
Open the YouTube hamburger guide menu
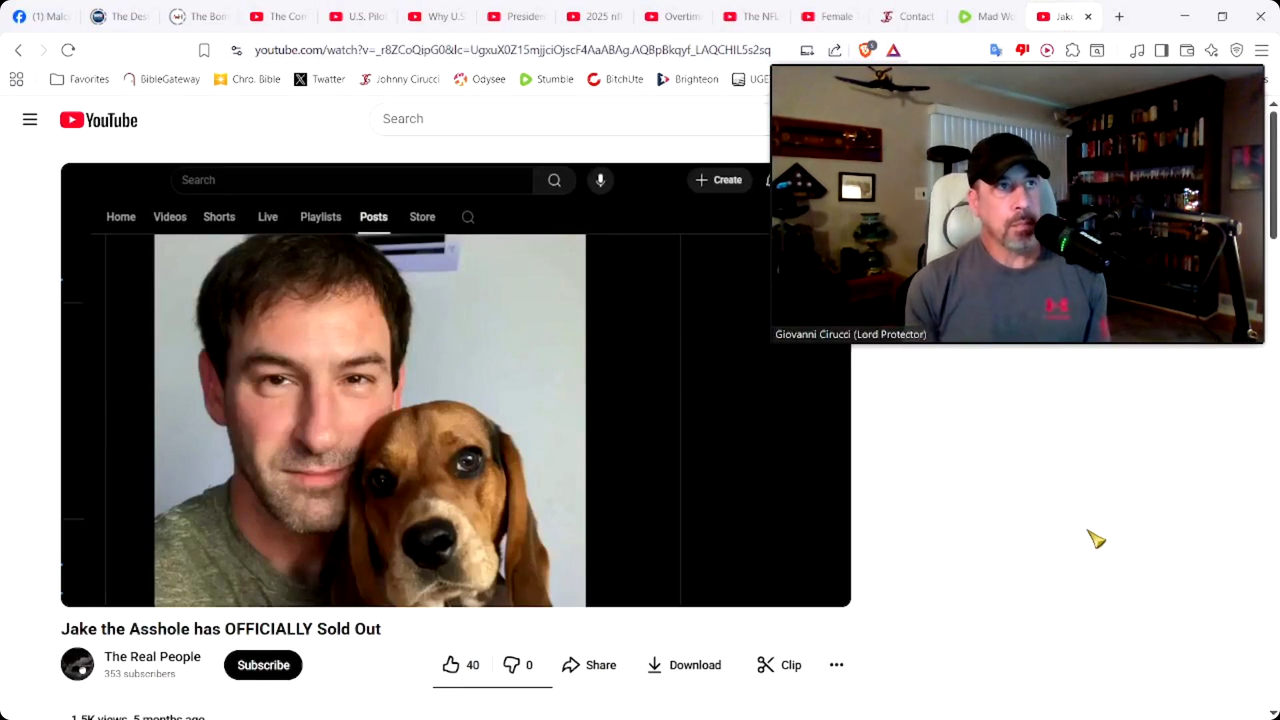[x=30, y=120]
